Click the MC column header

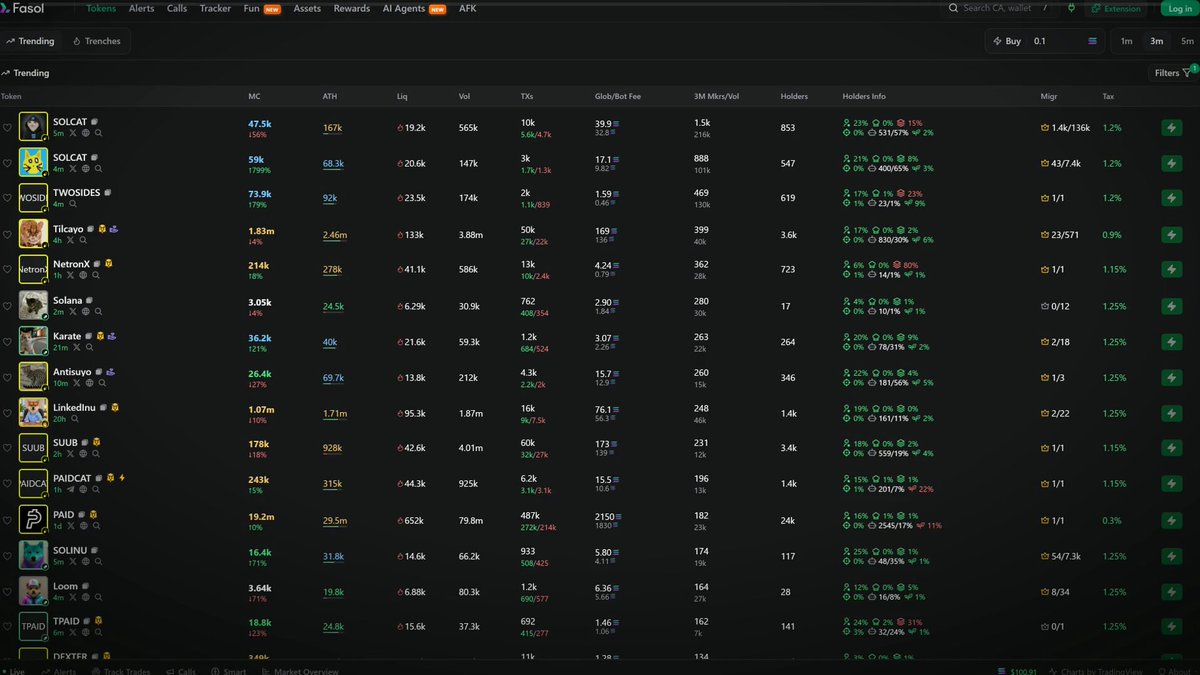[x=254, y=97]
